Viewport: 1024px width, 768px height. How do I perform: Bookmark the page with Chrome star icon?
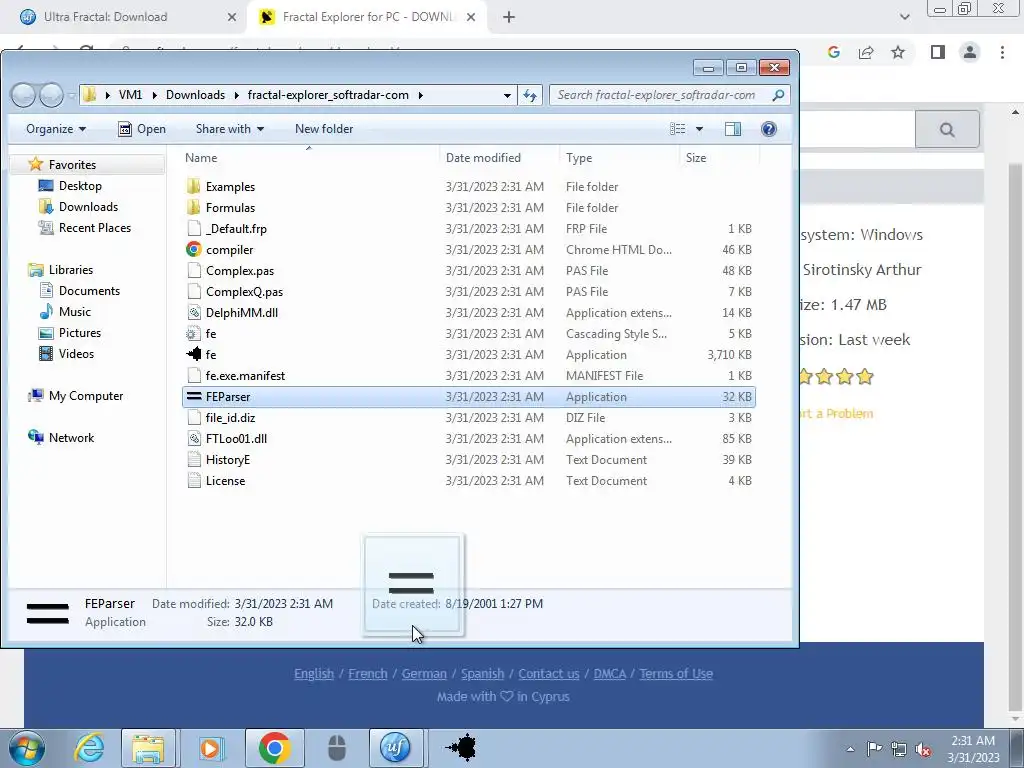point(898,52)
